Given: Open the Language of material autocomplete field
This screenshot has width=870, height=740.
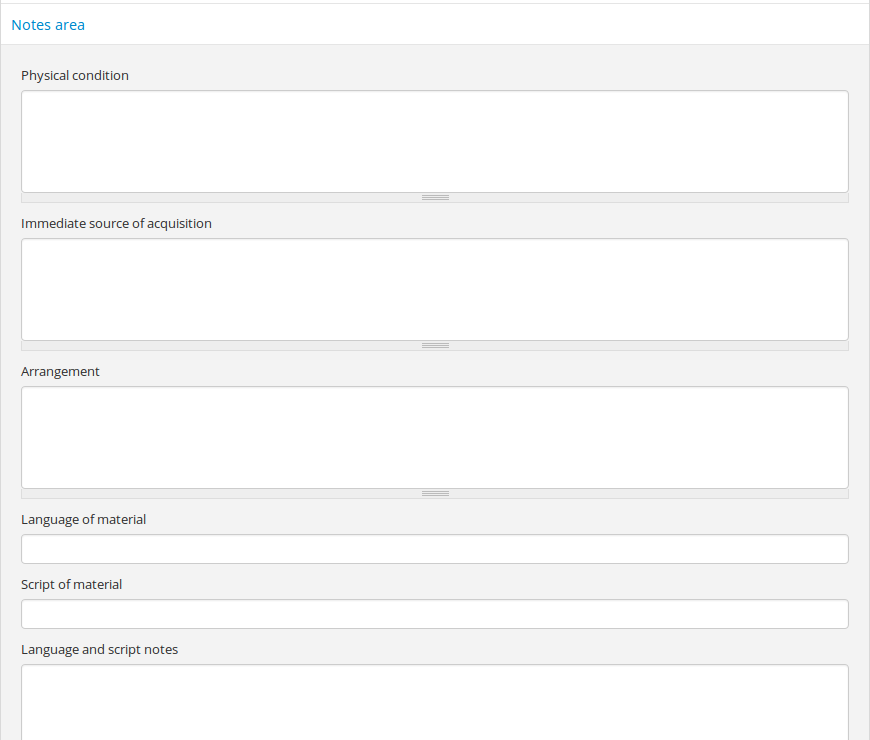Looking at the screenshot, I should (435, 549).
